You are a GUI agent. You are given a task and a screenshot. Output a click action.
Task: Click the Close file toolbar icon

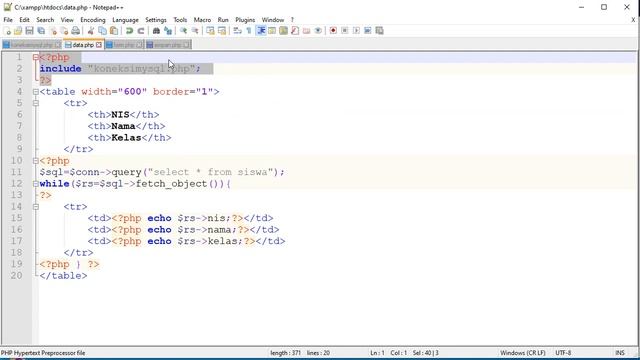pos(53,31)
